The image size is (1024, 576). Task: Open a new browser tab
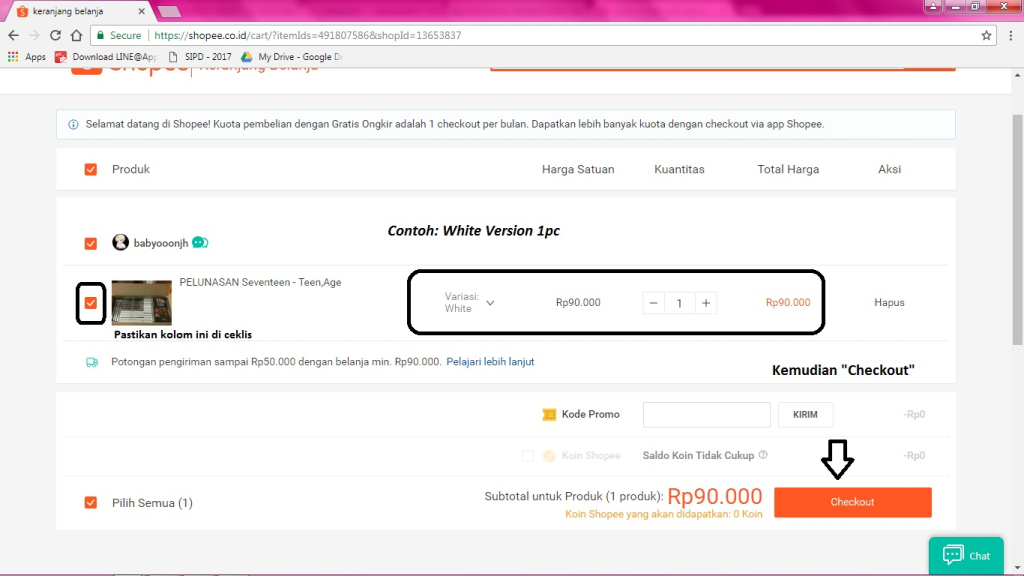(x=170, y=11)
